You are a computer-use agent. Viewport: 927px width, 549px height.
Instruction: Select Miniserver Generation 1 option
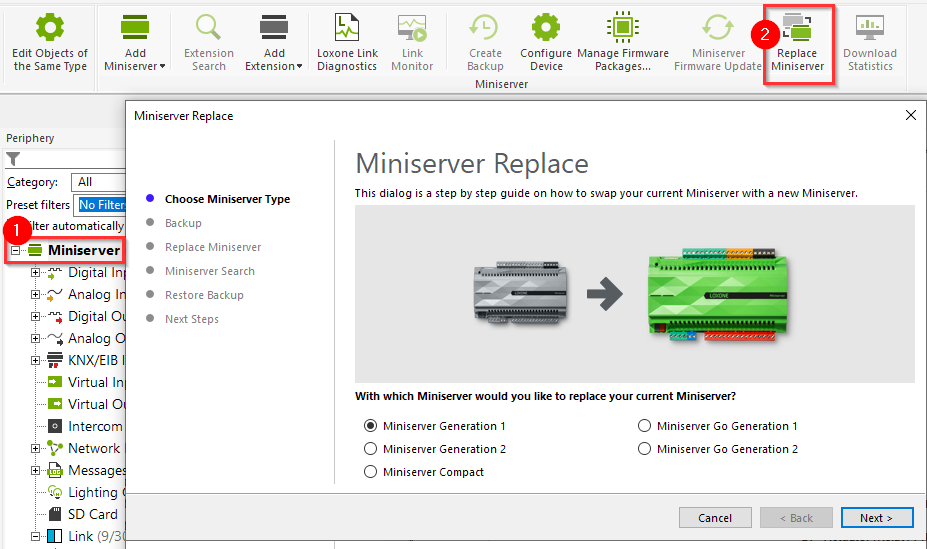[x=435, y=426]
